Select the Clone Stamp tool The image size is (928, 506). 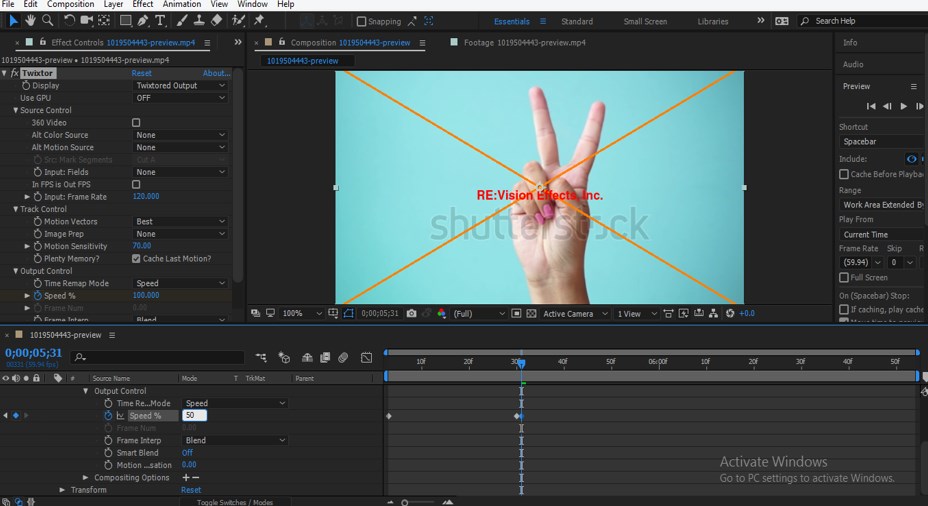click(199, 20)
